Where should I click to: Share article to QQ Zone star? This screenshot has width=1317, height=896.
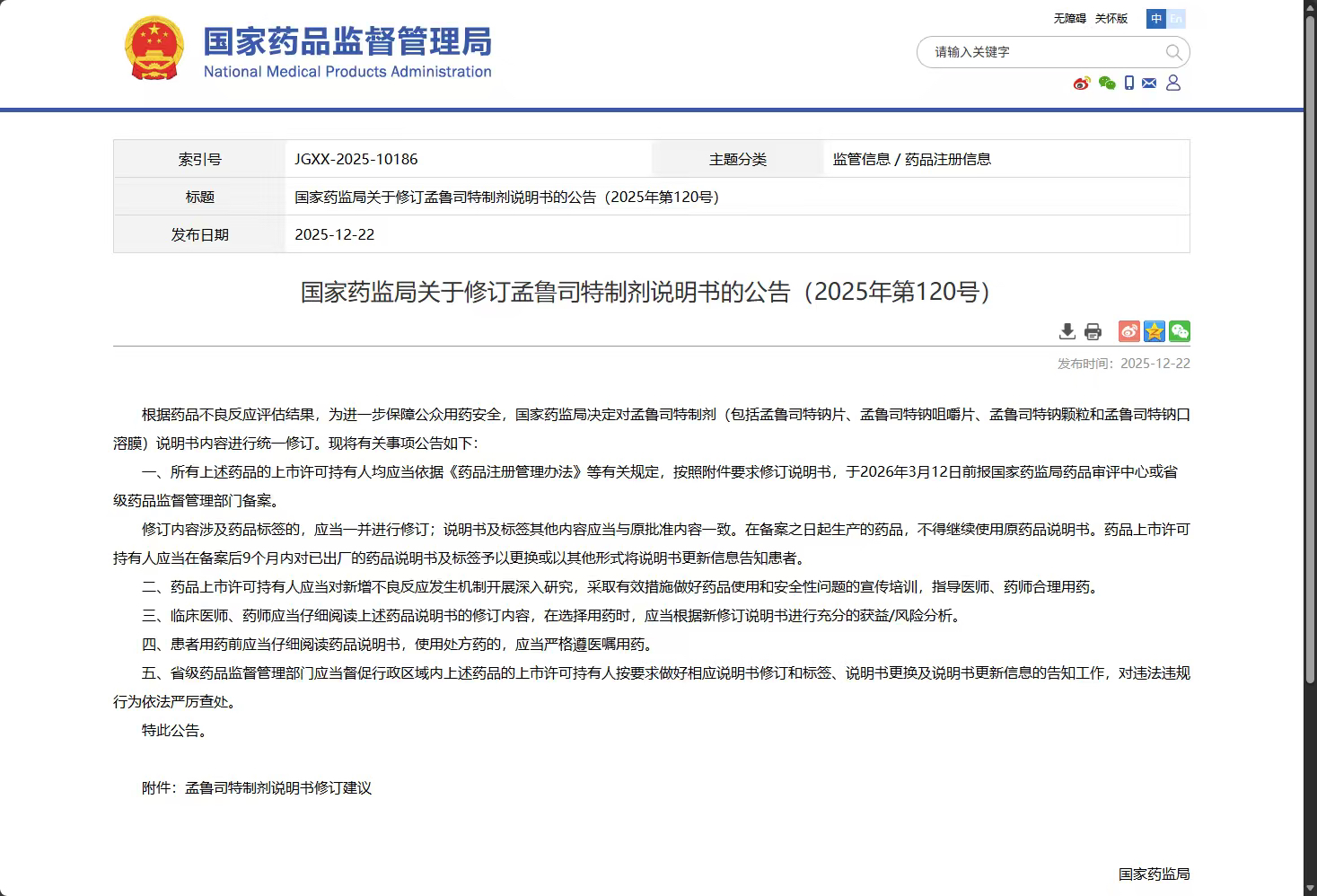click(1155, 331)
